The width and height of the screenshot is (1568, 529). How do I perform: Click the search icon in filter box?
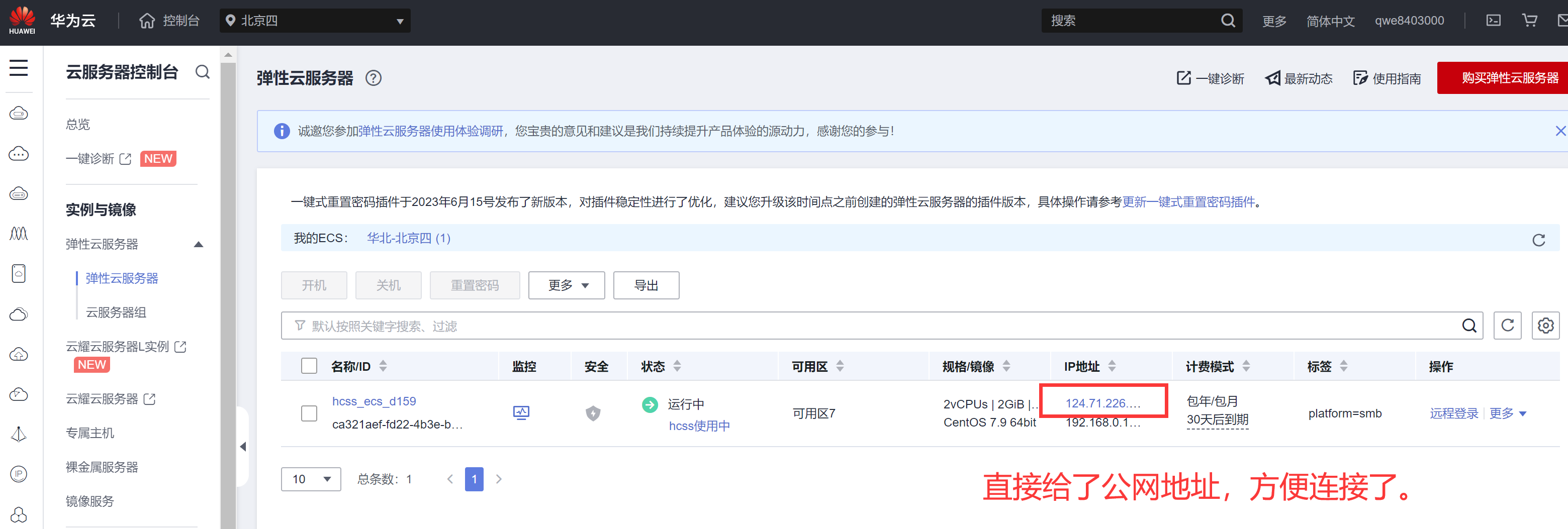1469,326
